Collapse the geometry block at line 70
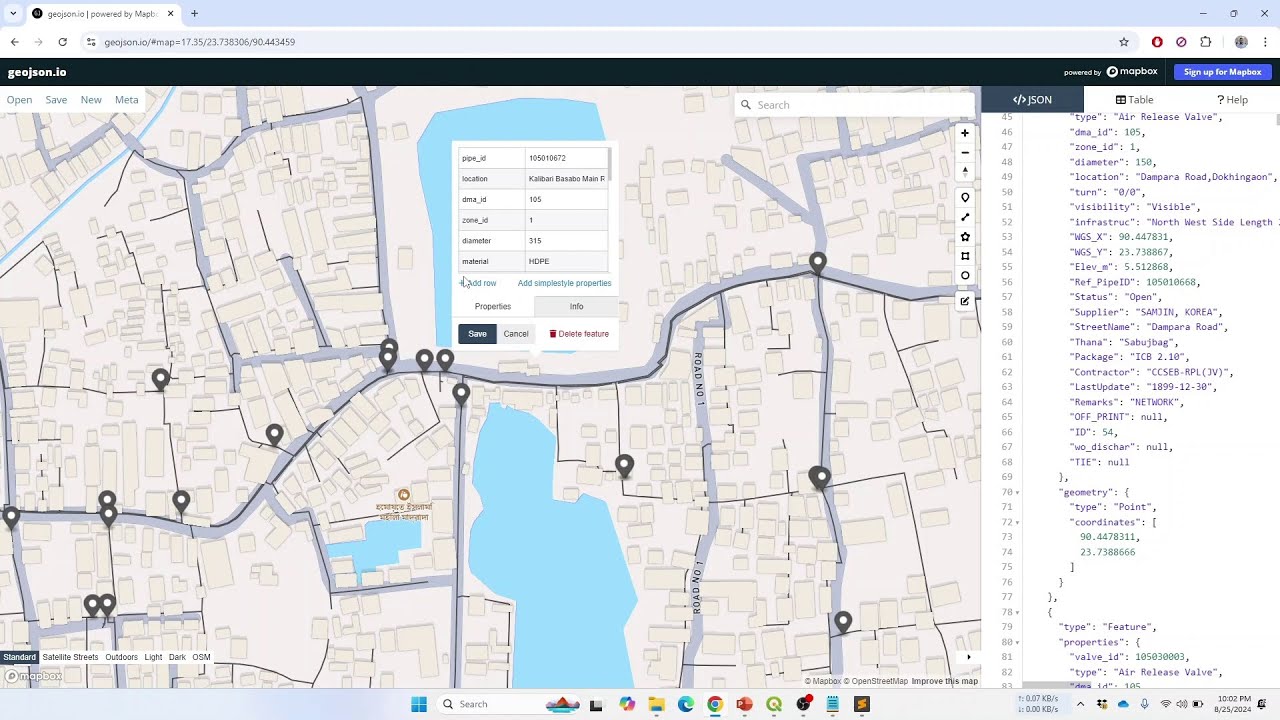1280x720 pixels. click(1018, 493)
